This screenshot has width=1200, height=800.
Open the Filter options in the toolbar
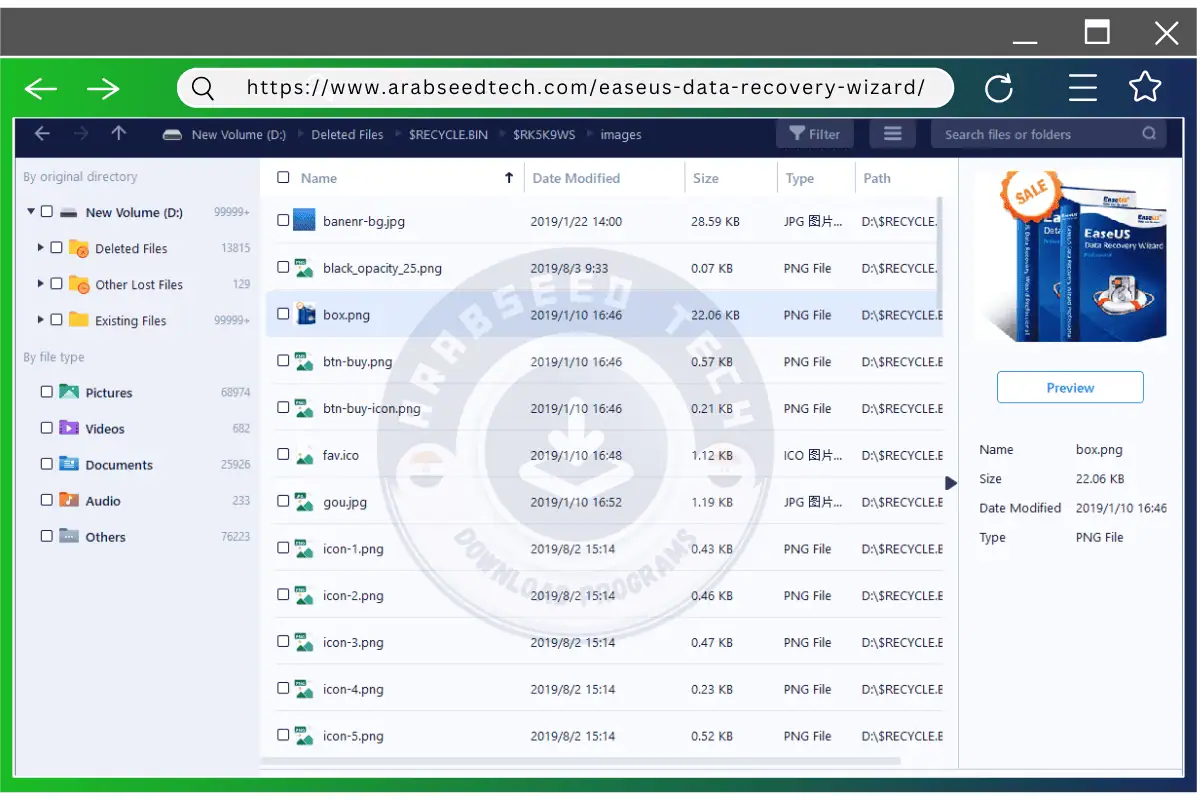pyautogui.click(x=814, y=133)
